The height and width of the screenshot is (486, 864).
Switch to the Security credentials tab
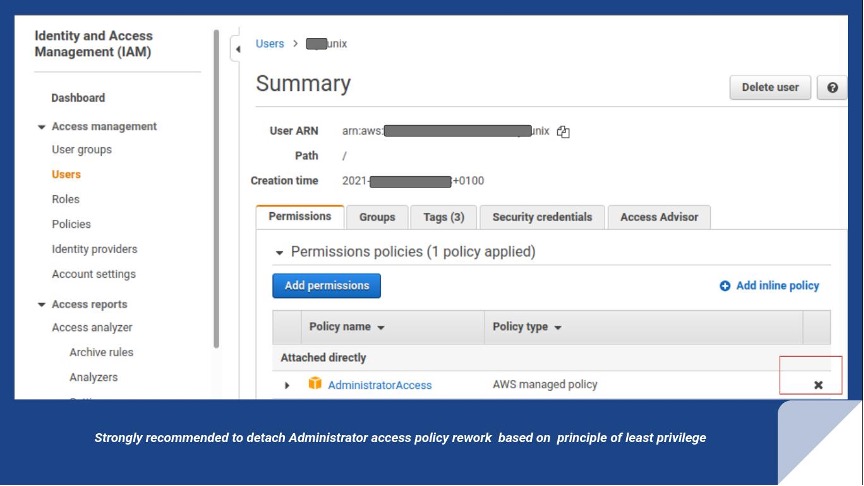click(x=542, y=217)
